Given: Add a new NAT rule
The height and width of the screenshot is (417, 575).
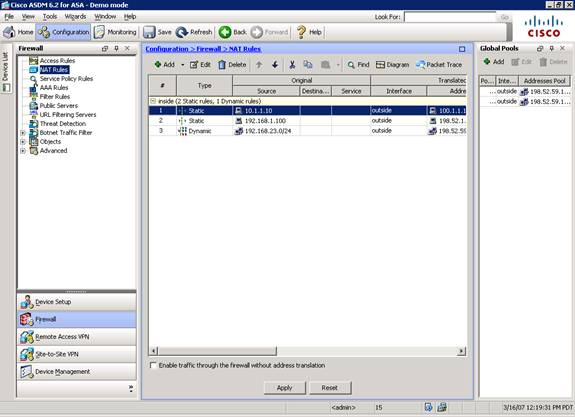Looking at the screenshot, I should (164, 65).
